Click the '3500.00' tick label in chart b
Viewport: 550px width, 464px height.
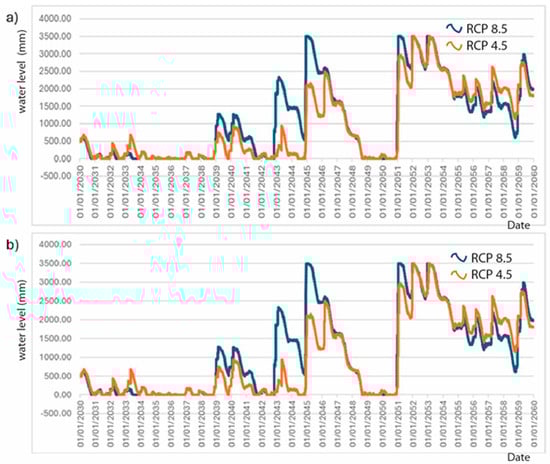[55, 263]
